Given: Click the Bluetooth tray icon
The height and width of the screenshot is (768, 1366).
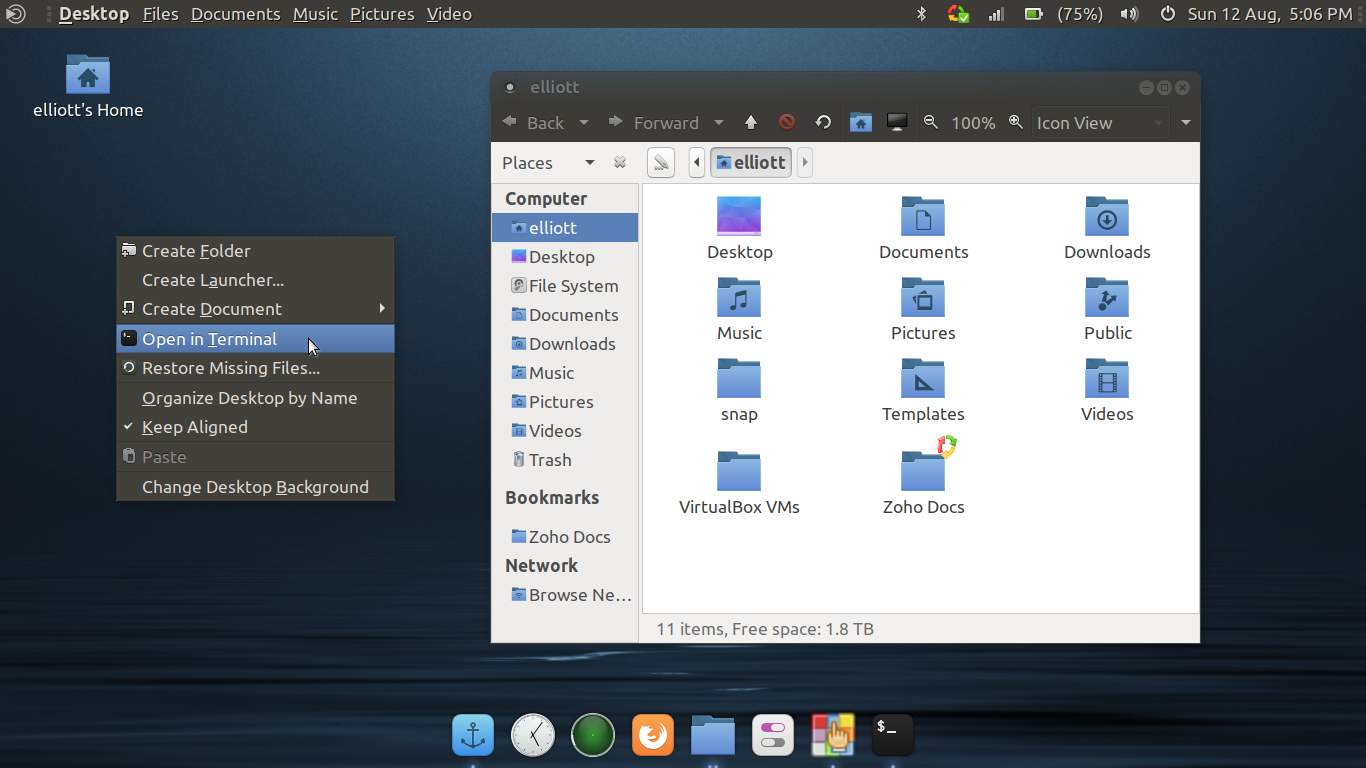Looking at the screenshot, I should (922, 14).
